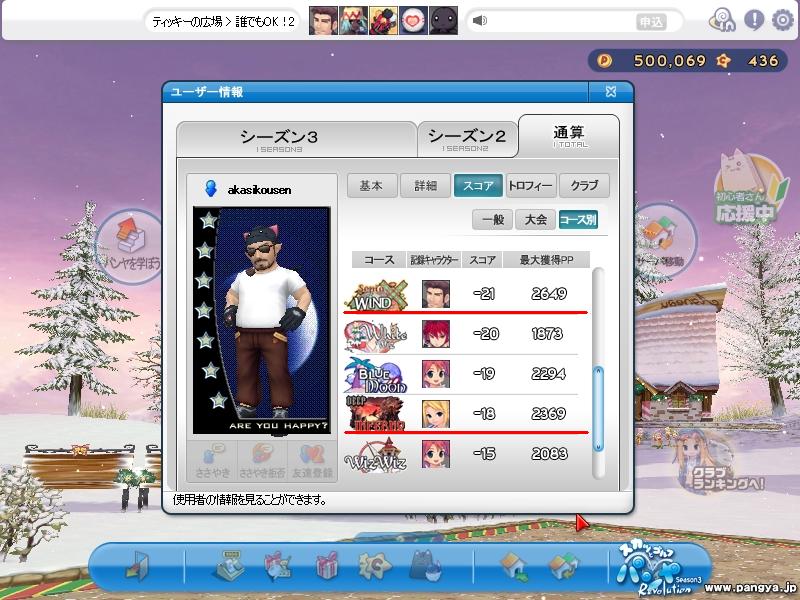Select the 大会 tournament filter

tap(535, 220)
